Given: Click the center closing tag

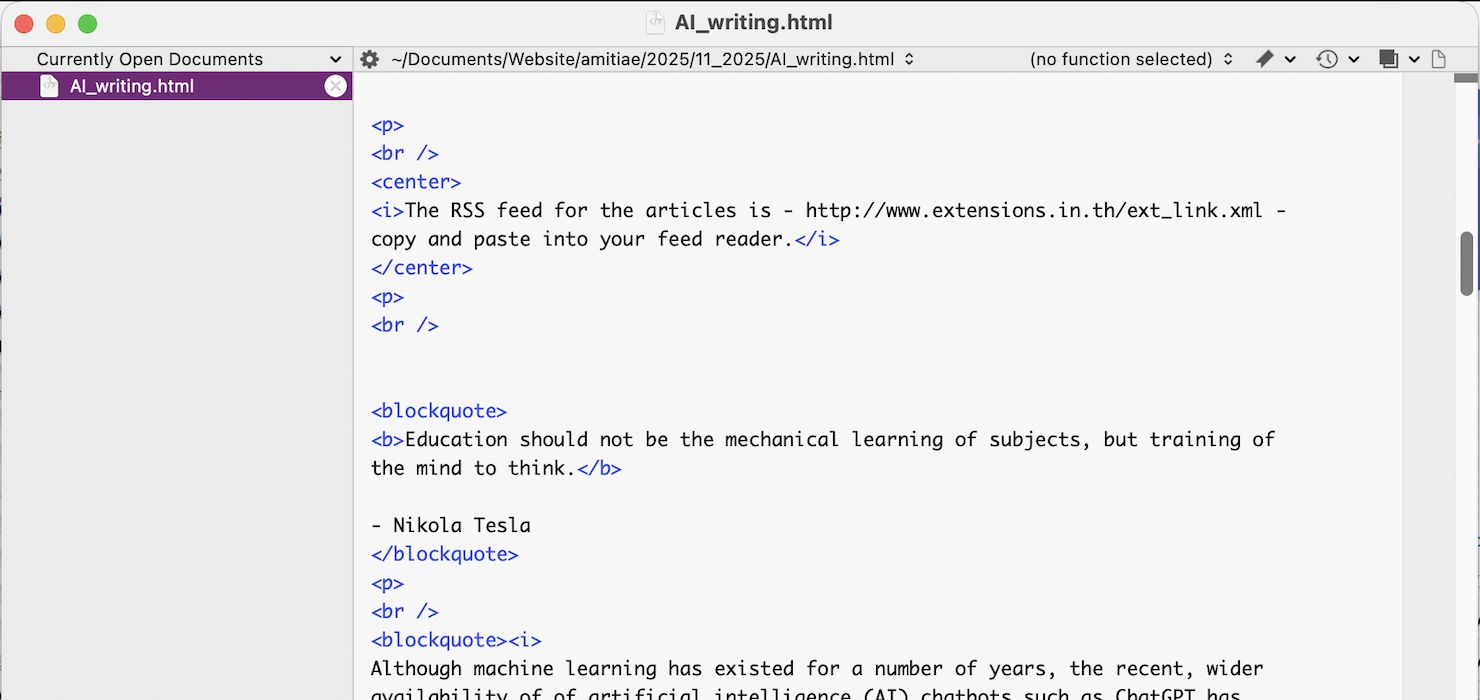Looking at the screenshot, I should click(421, 267).
